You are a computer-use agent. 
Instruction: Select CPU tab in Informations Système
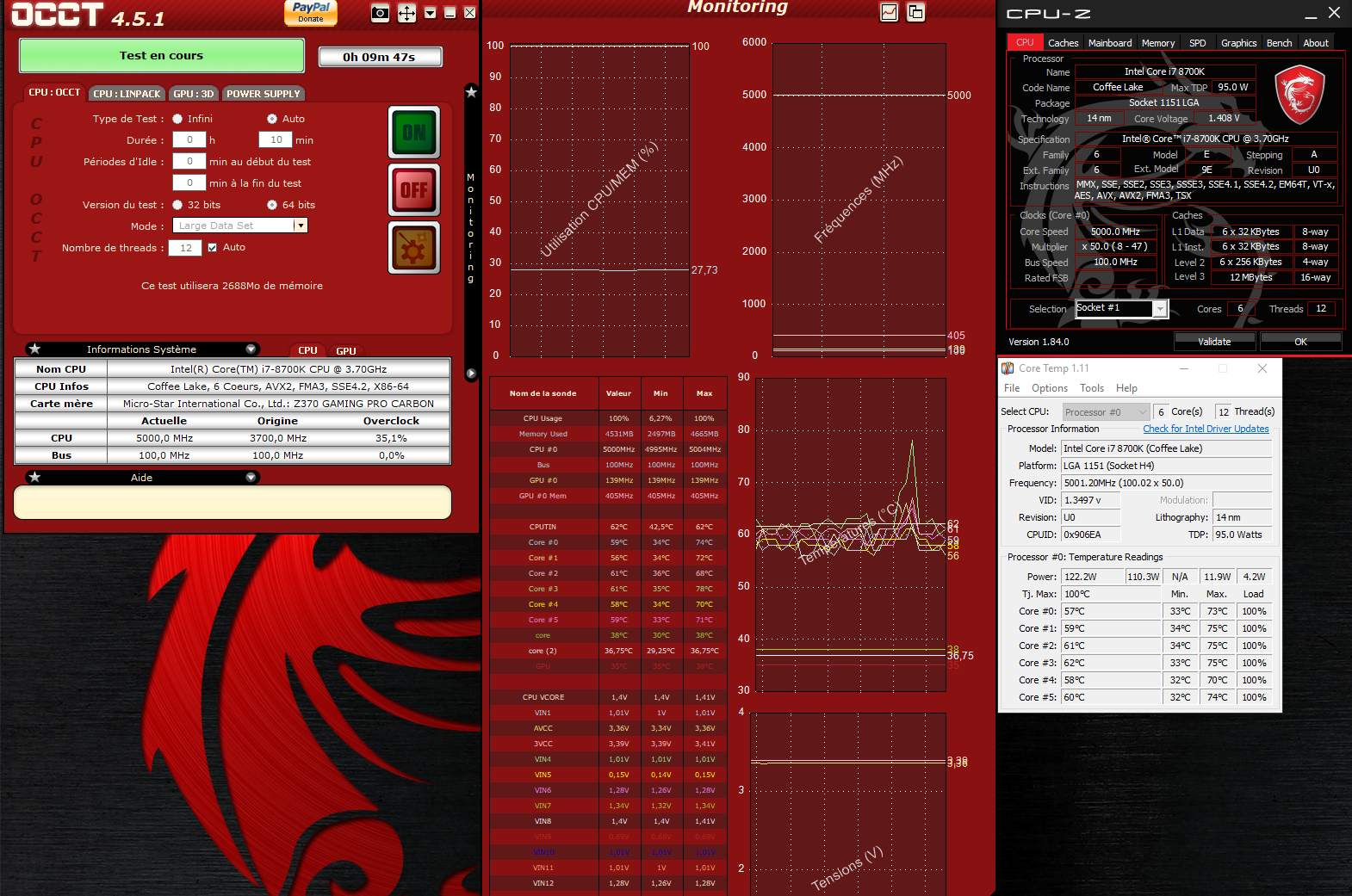click(x=307, y=350)
